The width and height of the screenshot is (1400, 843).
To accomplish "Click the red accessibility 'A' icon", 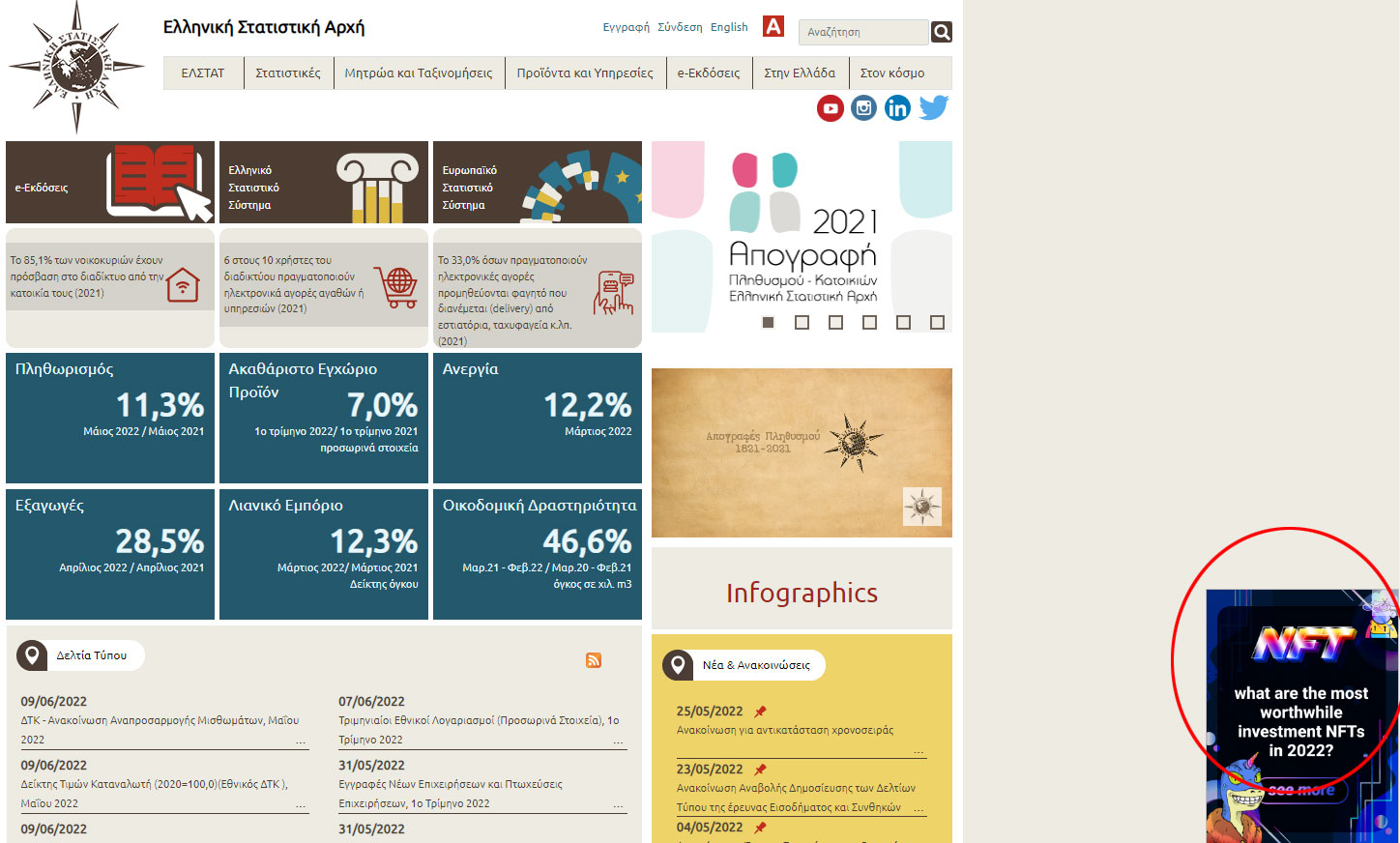I will pos(773,26).
